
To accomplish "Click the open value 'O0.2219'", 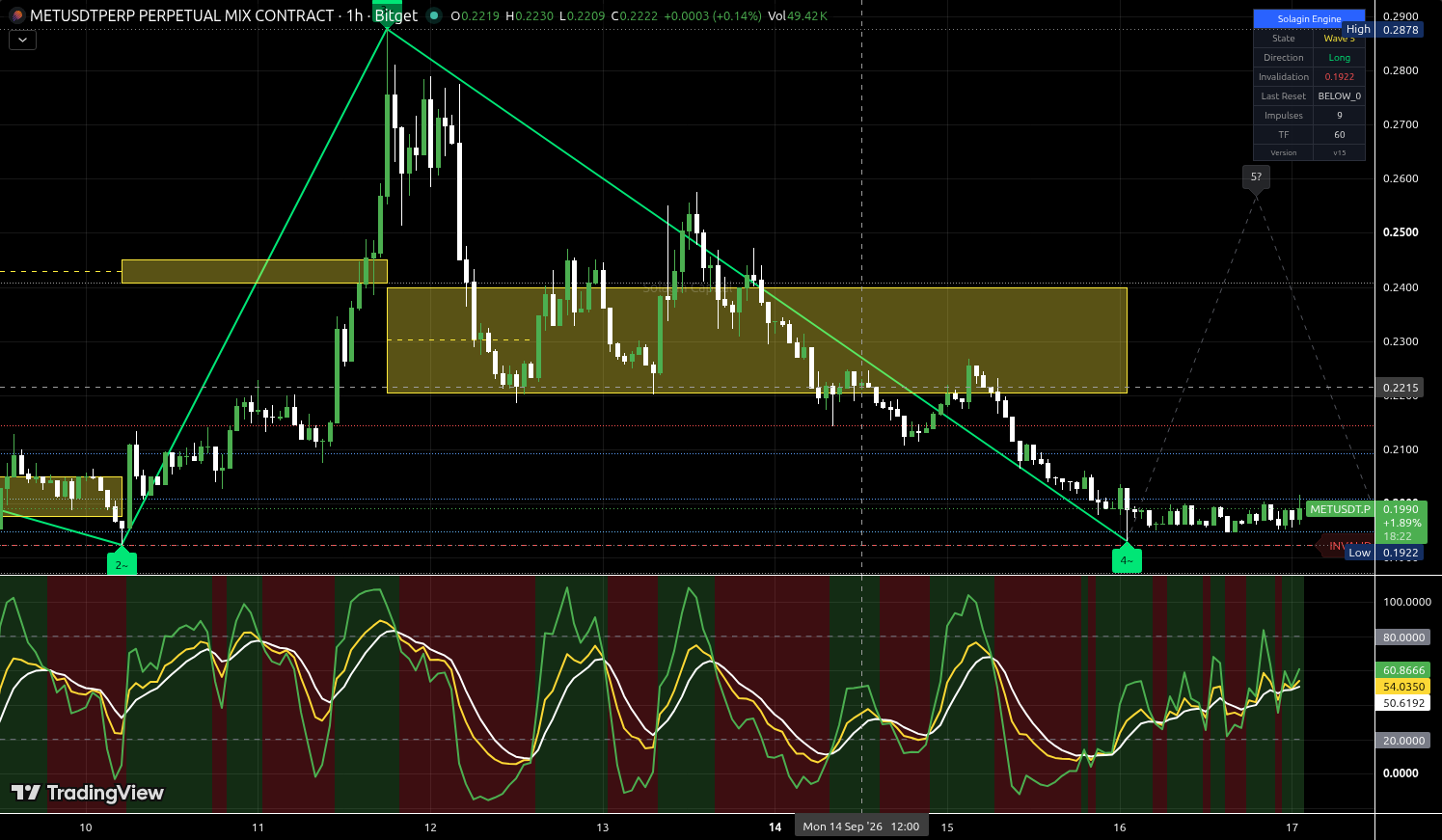I will pos(475,16).
